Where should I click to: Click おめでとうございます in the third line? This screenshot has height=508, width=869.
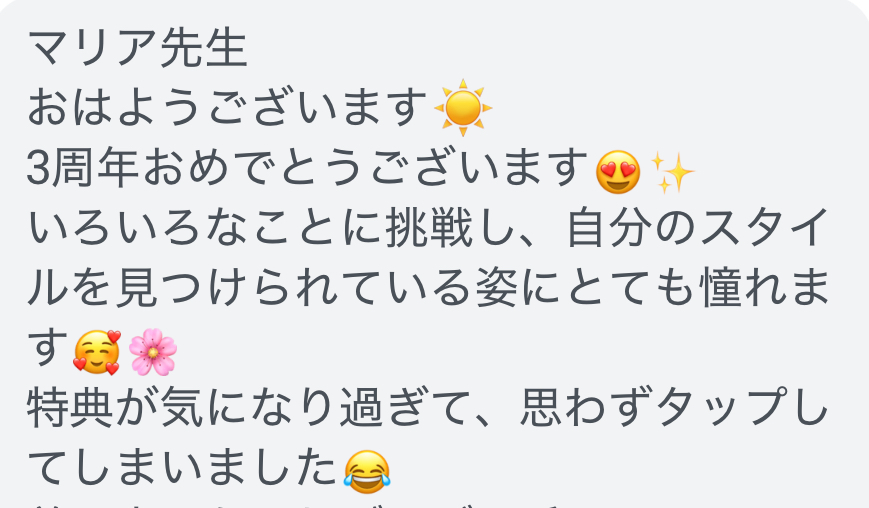[x=365, y=168]
